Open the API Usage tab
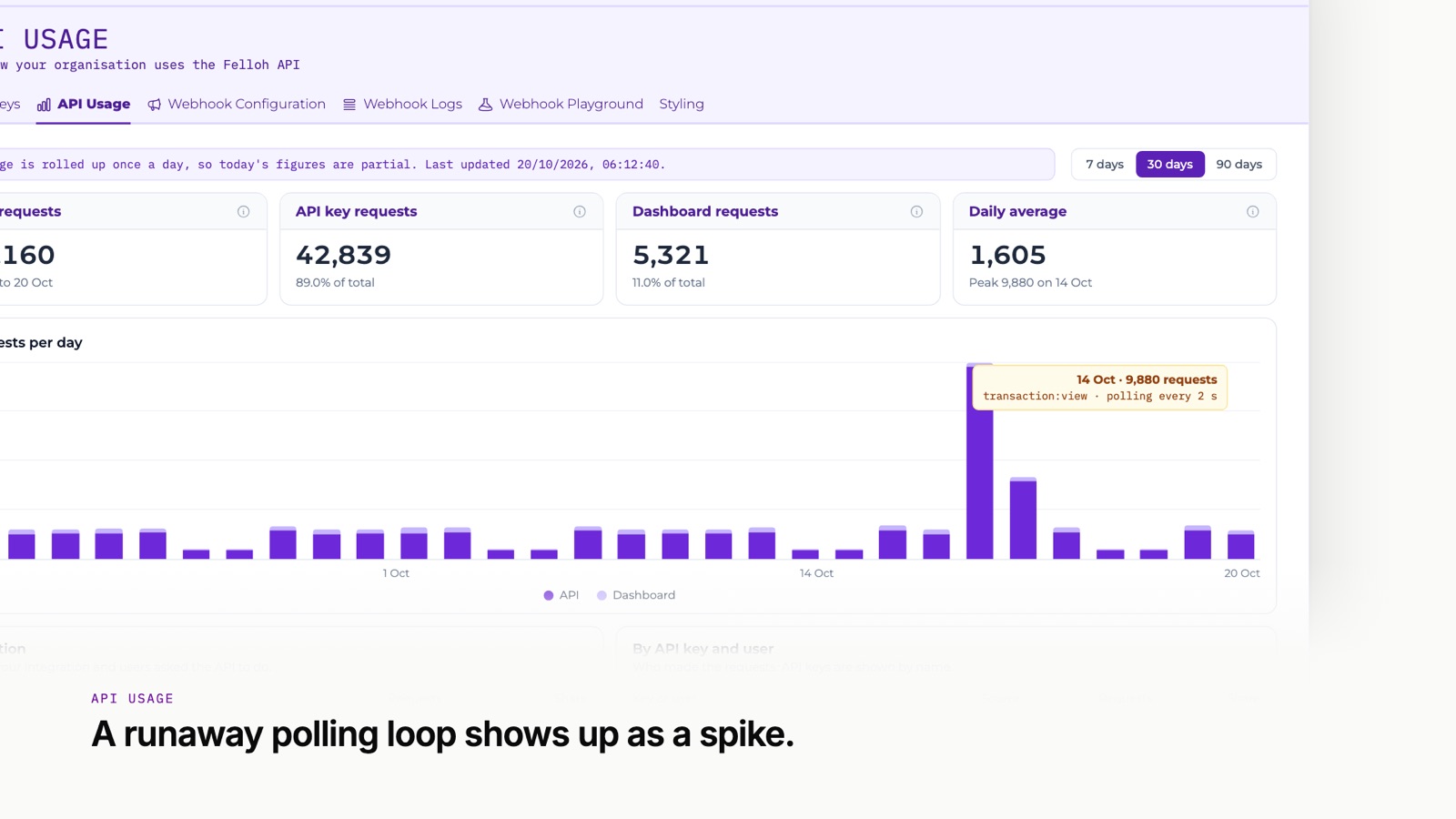 pos(84,104)
